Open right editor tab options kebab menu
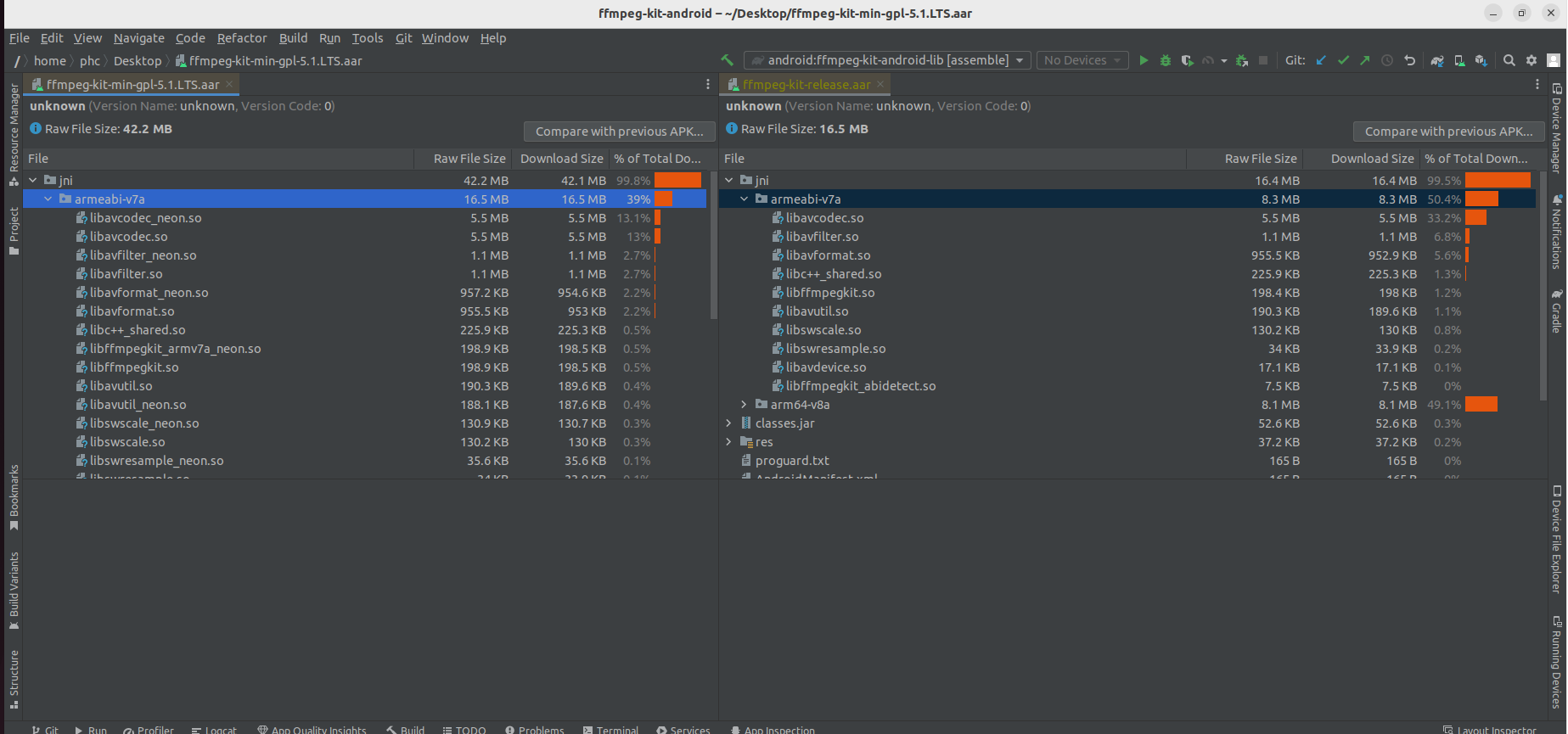 click(x=1537, y=84)
